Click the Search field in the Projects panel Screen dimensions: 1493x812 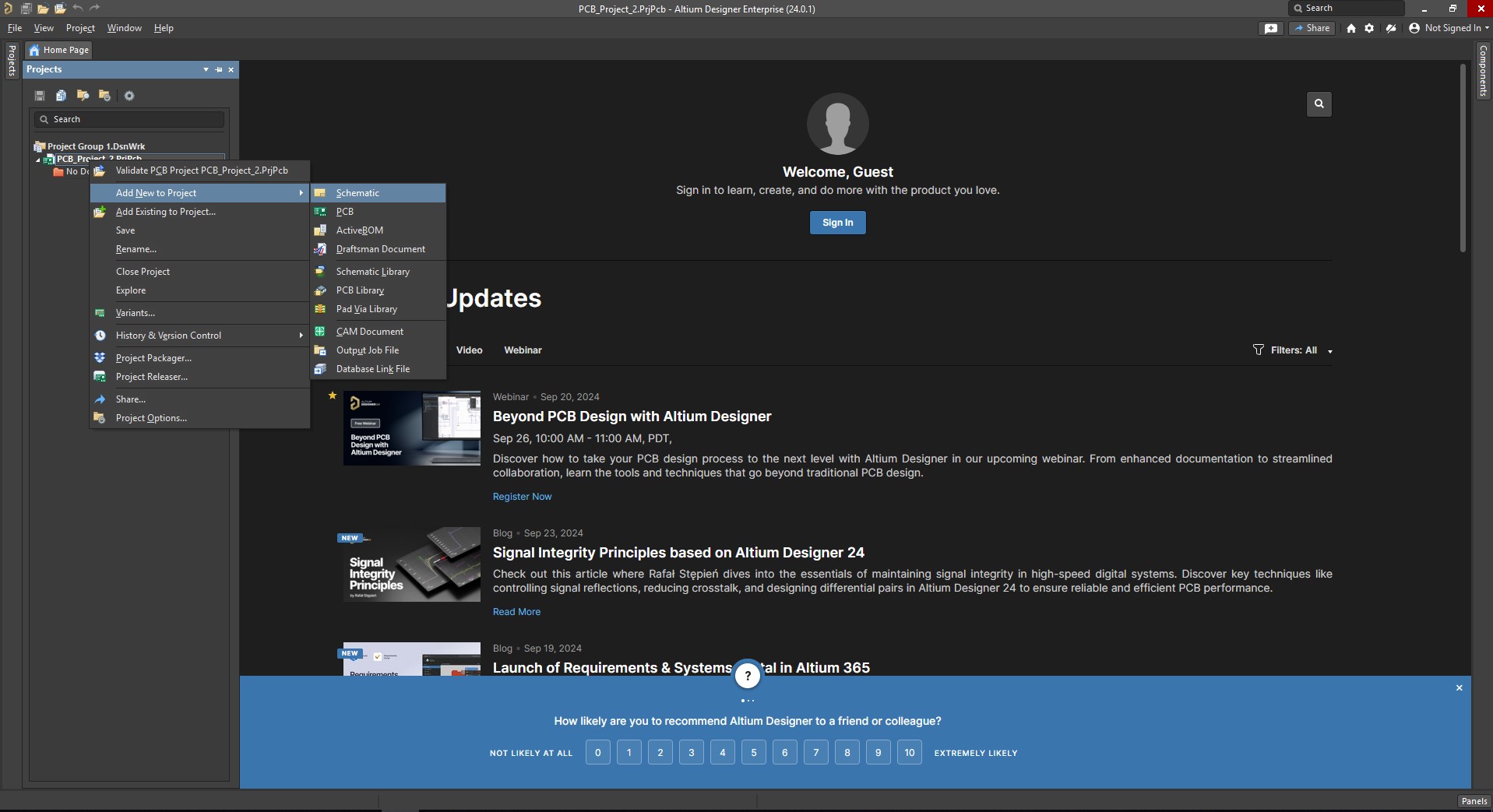129,119
